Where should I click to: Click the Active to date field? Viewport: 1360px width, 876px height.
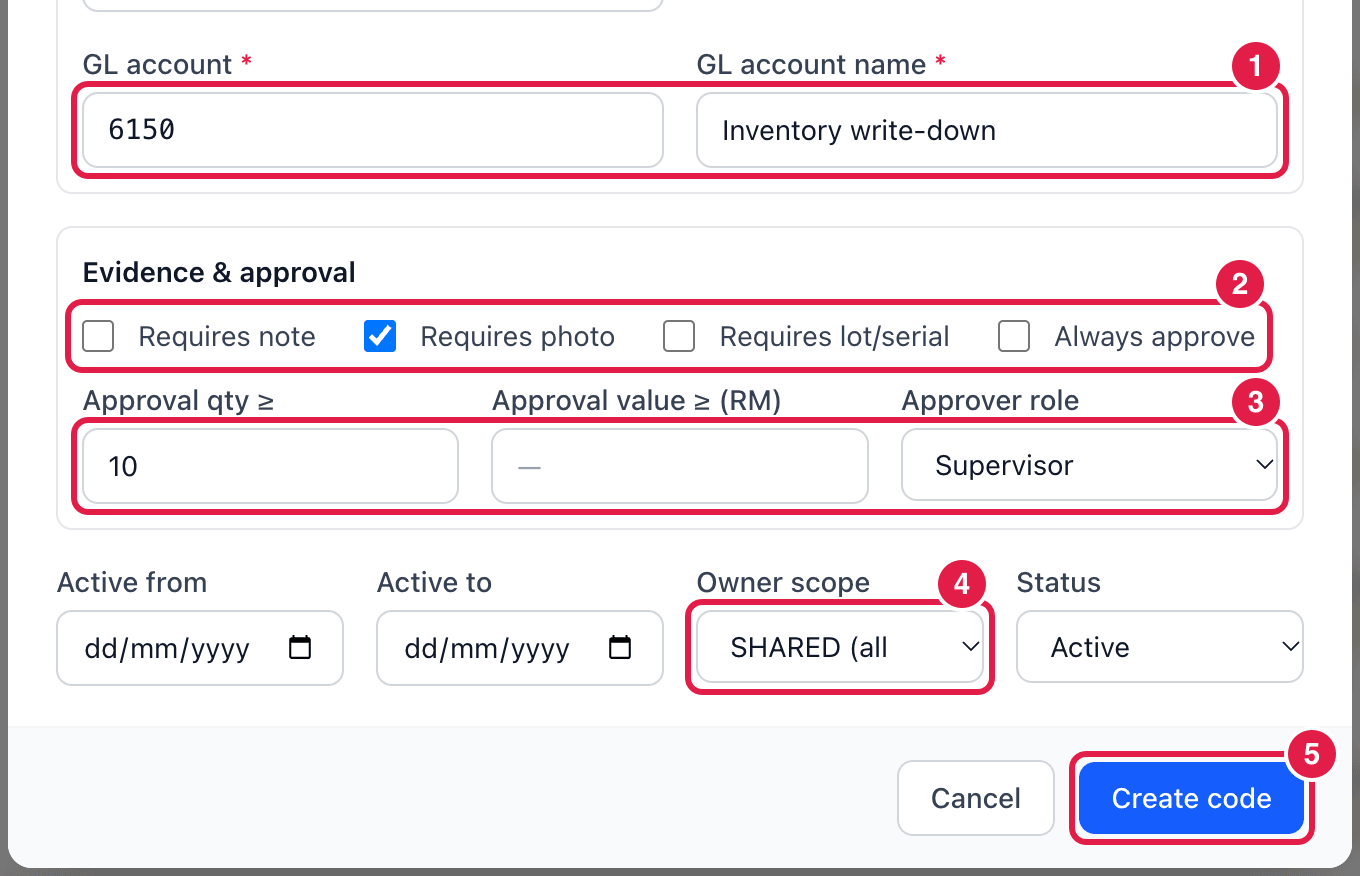pyautogui.click(x=520, y=648)
